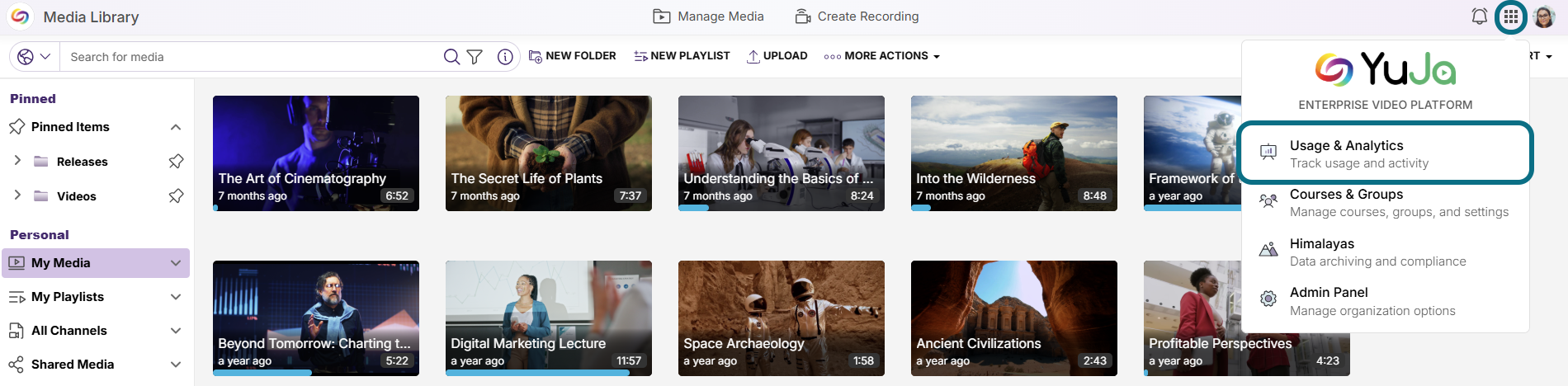Expand the Releases folder arrow
Viewport: 1568px width, 386px height.
pyautogui.click(x=17, y=161)
